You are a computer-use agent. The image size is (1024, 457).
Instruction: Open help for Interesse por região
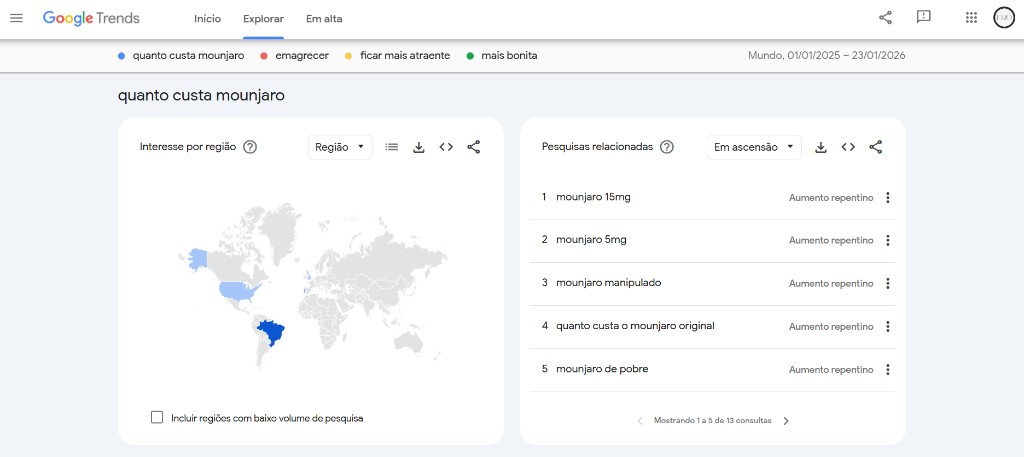250,147
